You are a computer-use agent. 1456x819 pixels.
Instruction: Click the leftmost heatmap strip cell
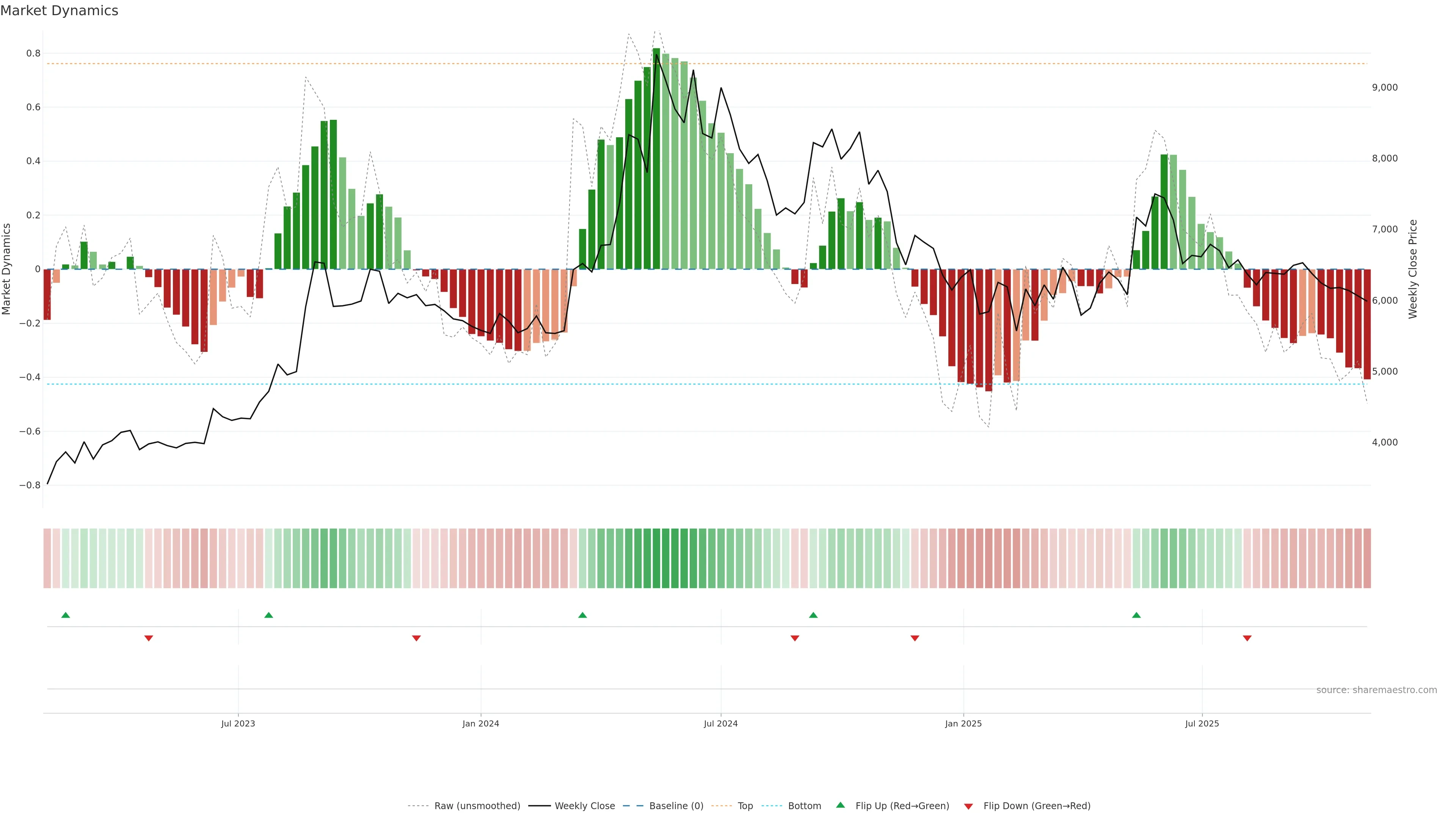[47, 558]
